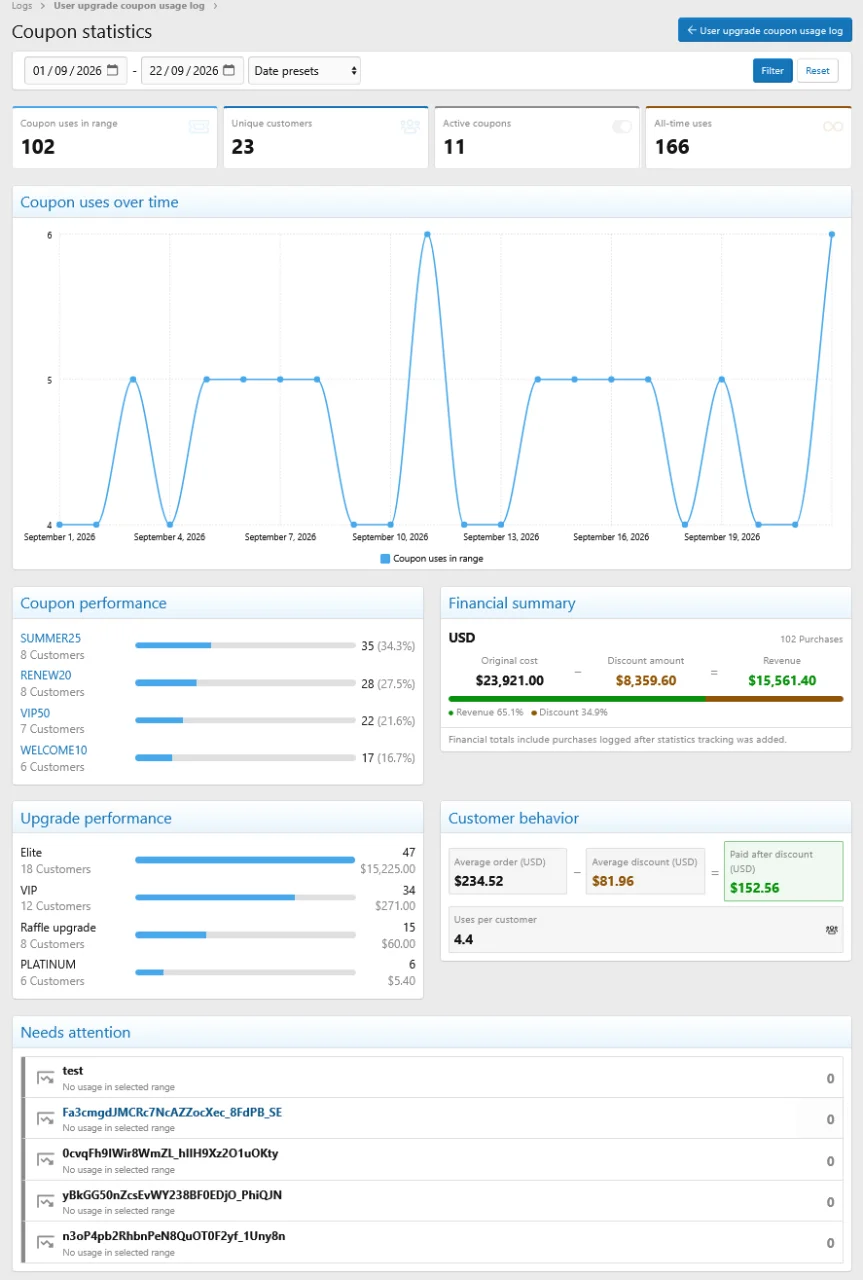Click the start date field 01/09/2026

tap(76, 71)
